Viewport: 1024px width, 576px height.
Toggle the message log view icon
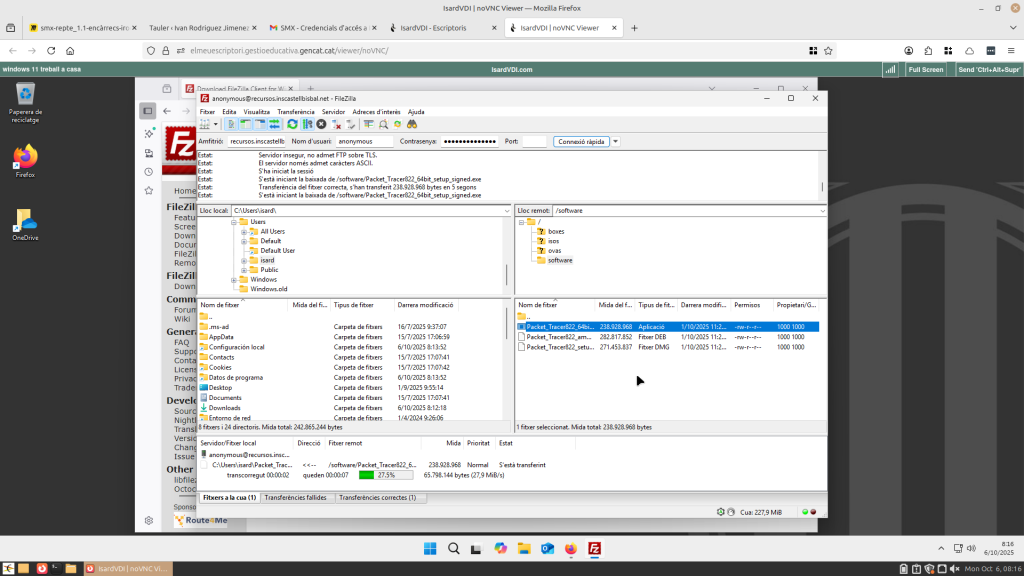click(x=231, y=124)
